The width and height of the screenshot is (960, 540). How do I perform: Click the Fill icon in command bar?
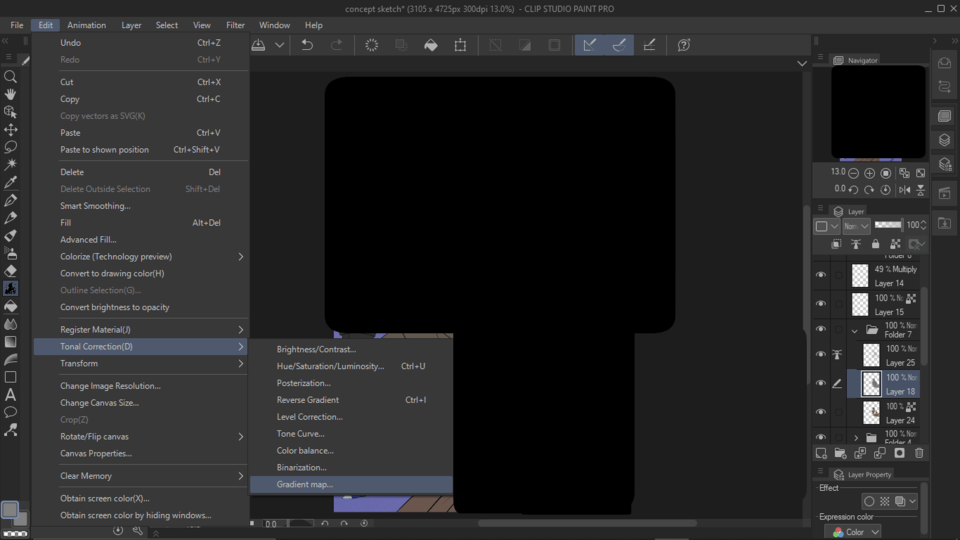pos(431,45)
